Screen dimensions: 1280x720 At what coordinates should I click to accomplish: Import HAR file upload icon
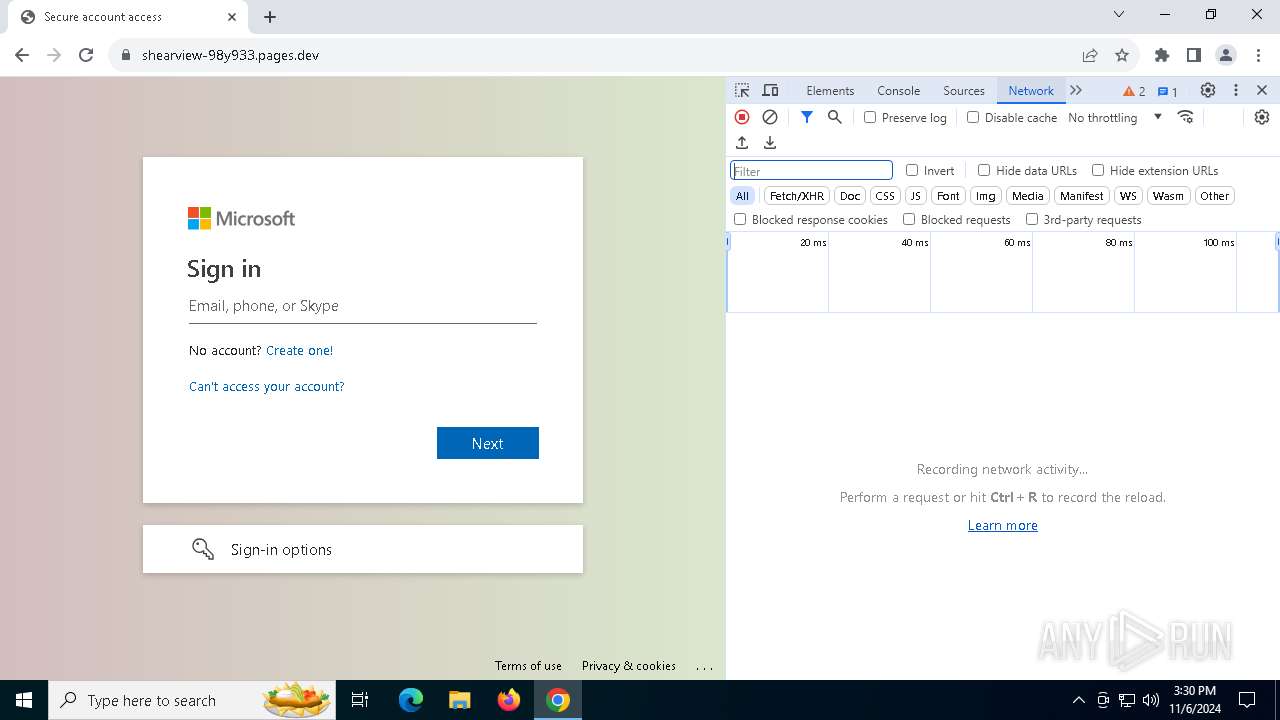click(742, 143)
